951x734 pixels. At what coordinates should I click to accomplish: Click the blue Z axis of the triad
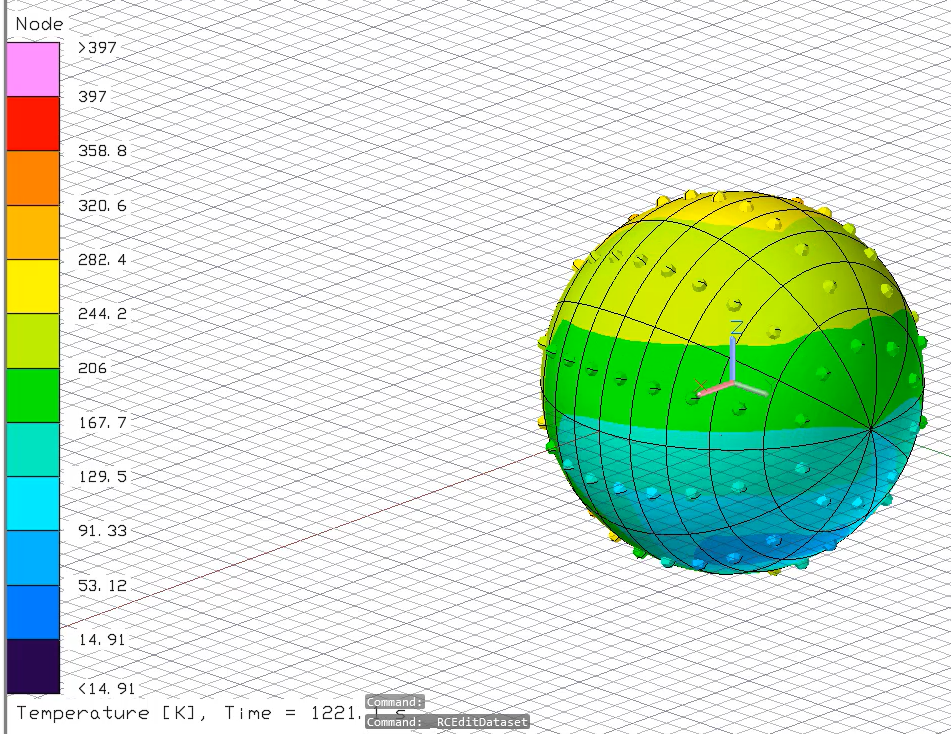[x=733, y=355]
